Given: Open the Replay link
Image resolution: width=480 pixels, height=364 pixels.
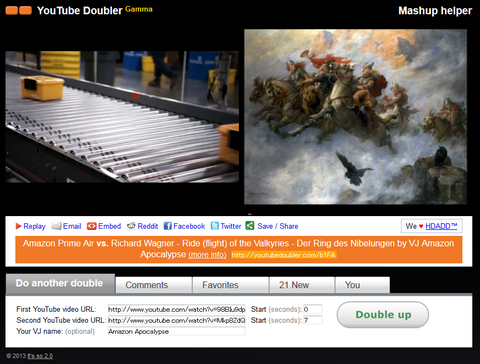Looking at the screenshot, I should (34, 226).
